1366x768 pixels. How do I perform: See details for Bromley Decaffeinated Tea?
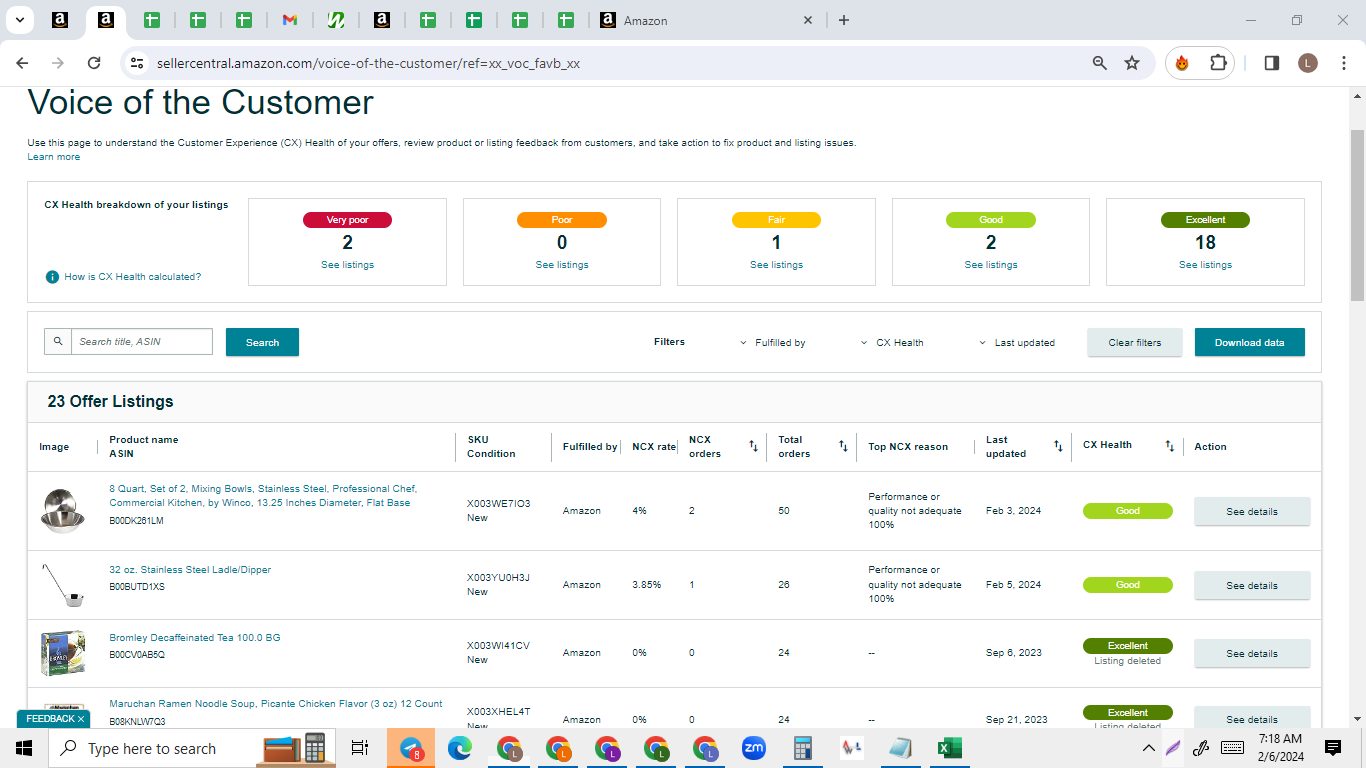pos(1252,653)
